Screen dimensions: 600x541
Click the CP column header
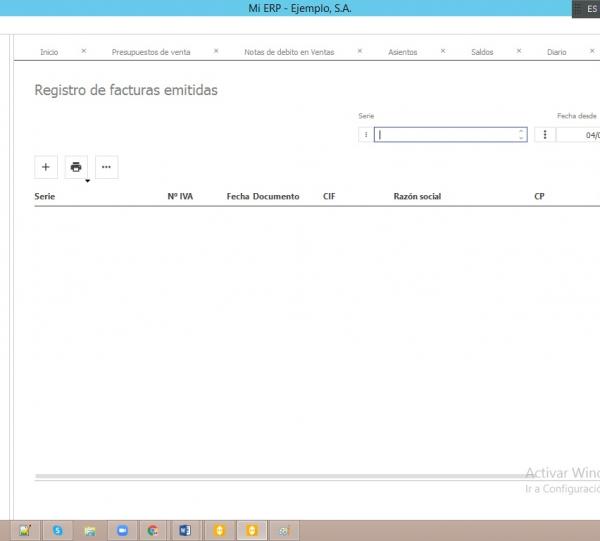539,196
